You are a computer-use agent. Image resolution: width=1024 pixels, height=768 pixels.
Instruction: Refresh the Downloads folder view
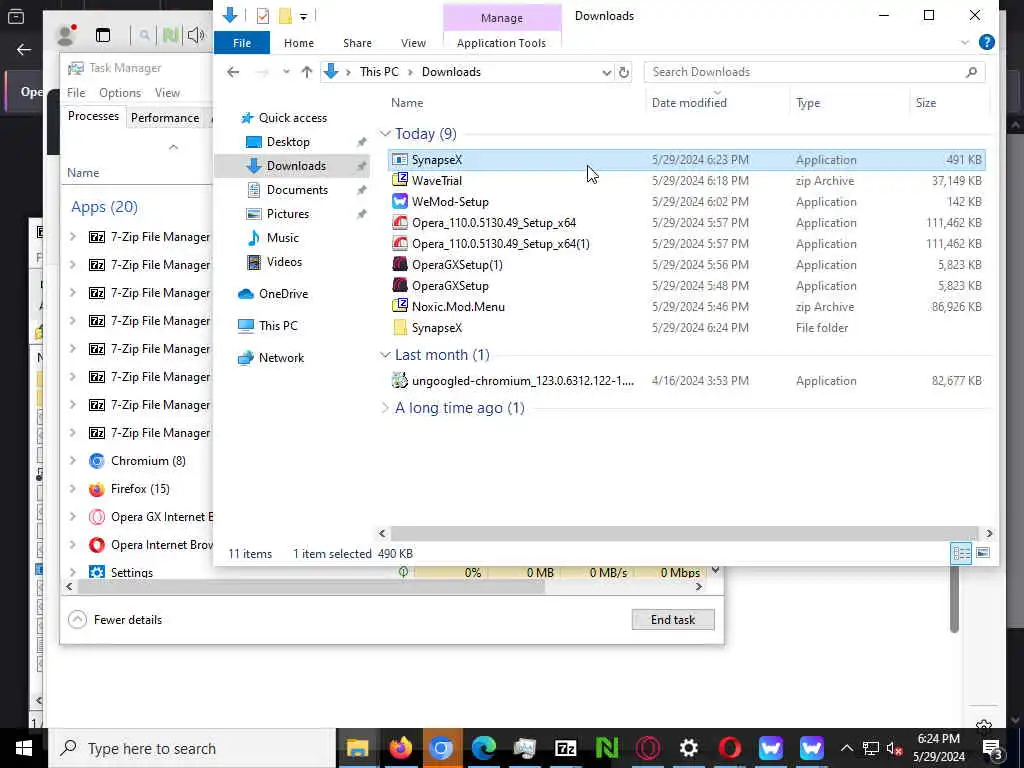pos(624,72)
